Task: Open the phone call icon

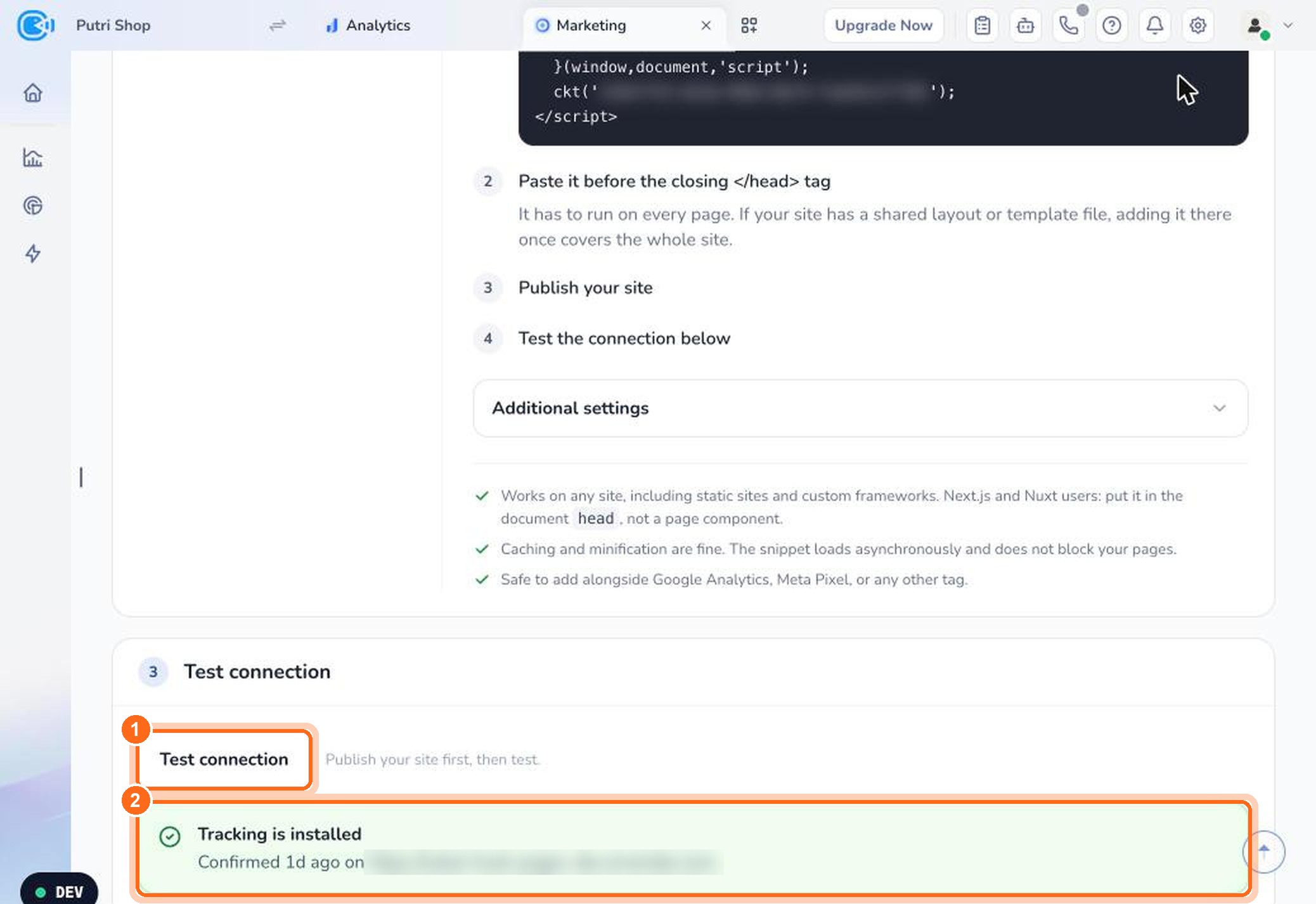Action: tap(1069, 25)
